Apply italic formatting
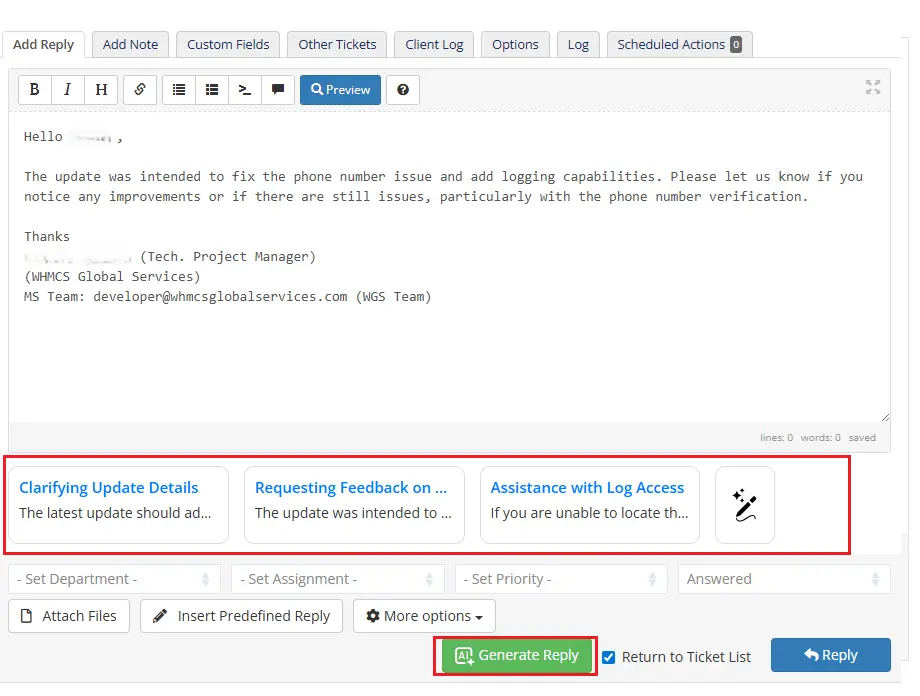Image resolution: width=920 pixels, height=696 pixels. [x=67, y=89]
